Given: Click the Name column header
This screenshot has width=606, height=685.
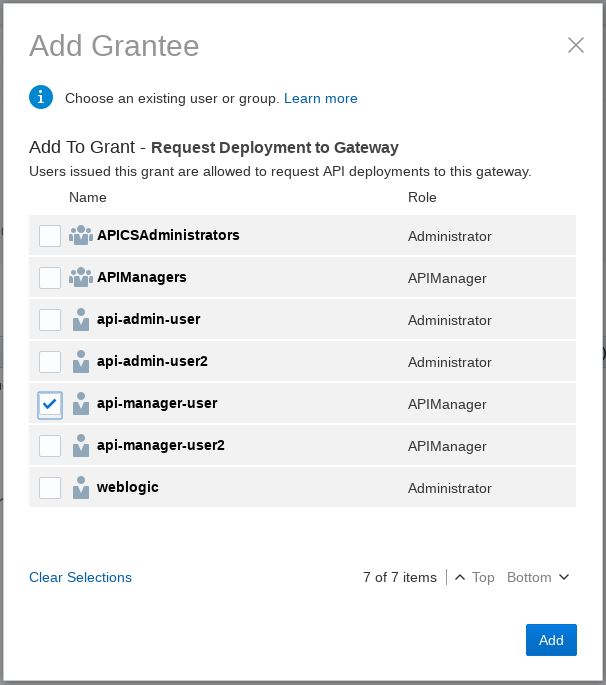Looking at the screenshot, I should click(88, 197).
